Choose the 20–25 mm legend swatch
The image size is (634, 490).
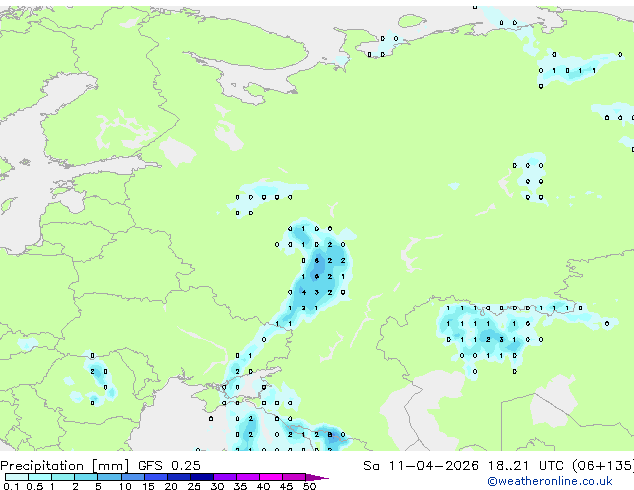pyautogui.click(x=179, y=477)
